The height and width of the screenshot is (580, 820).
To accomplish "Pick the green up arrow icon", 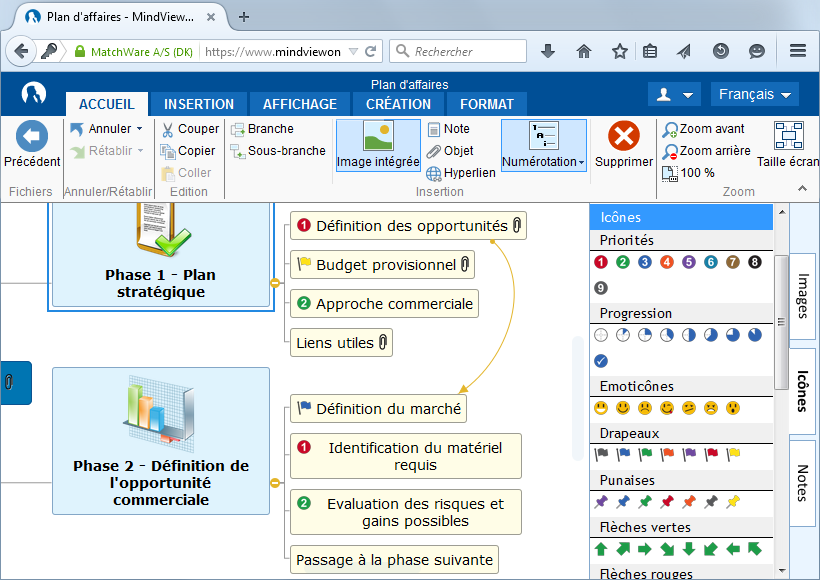I will point(601,549).
